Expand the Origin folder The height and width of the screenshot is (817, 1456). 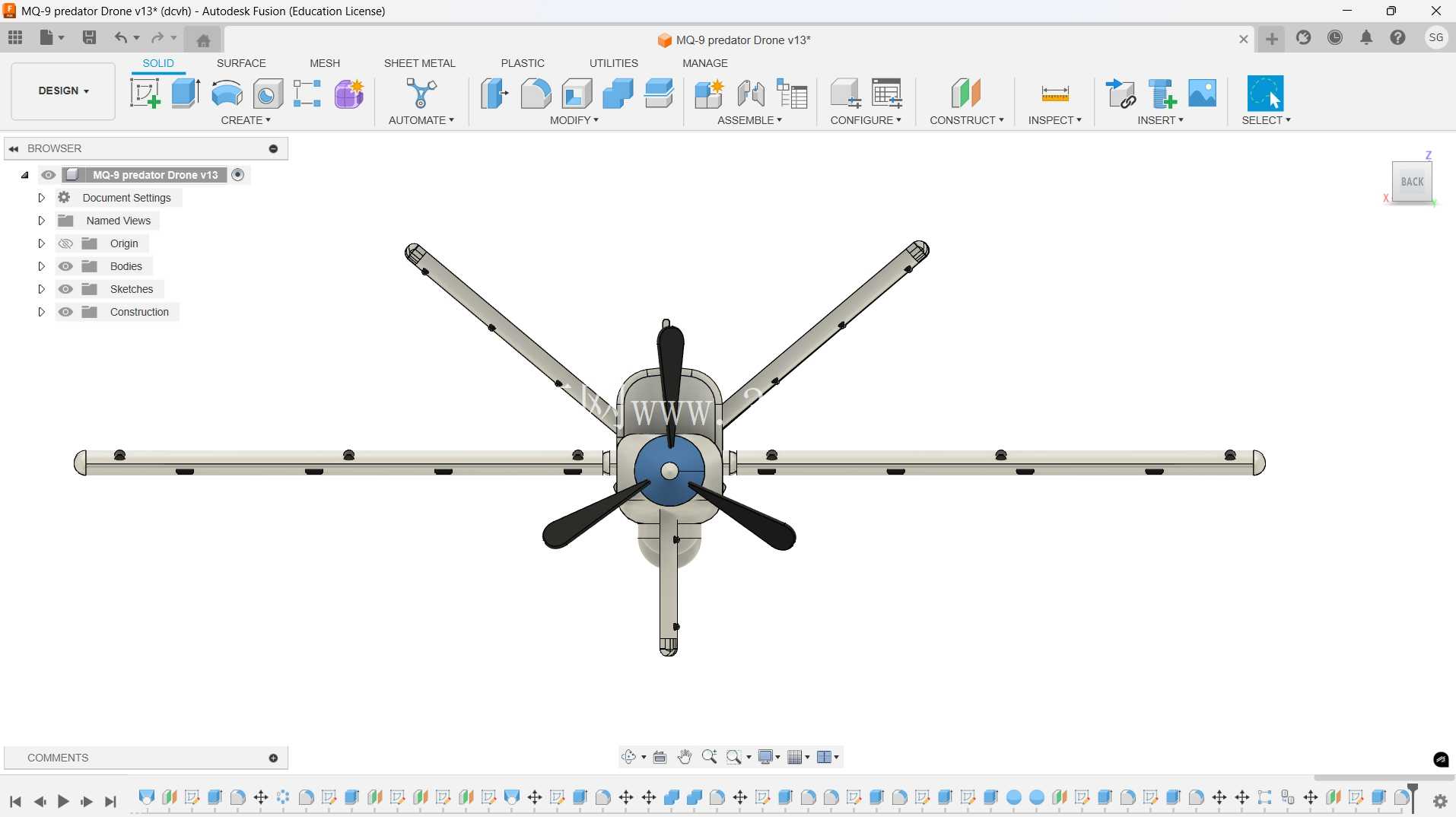42,243
